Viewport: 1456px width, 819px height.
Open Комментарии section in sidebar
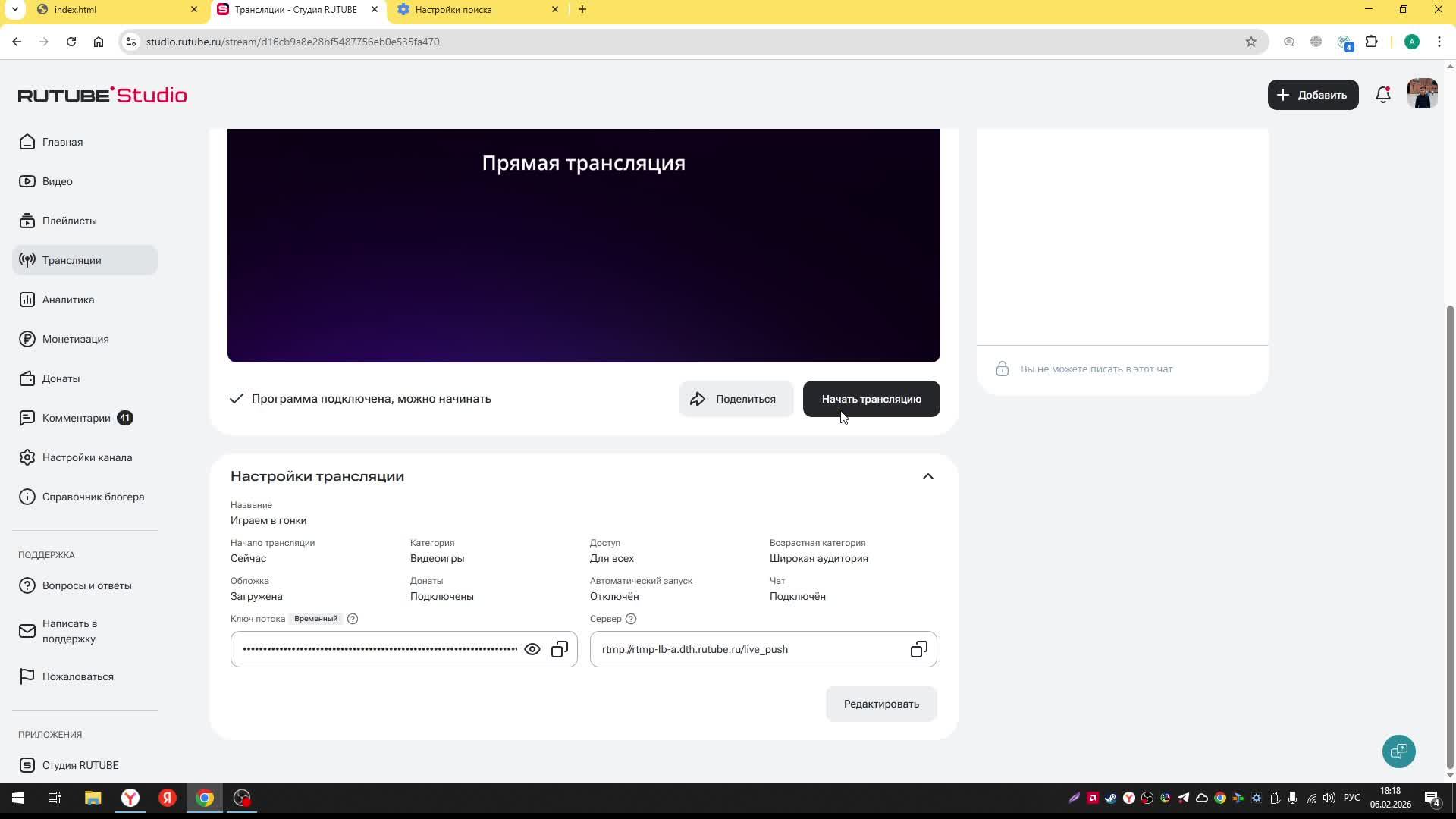pos(76,418)
